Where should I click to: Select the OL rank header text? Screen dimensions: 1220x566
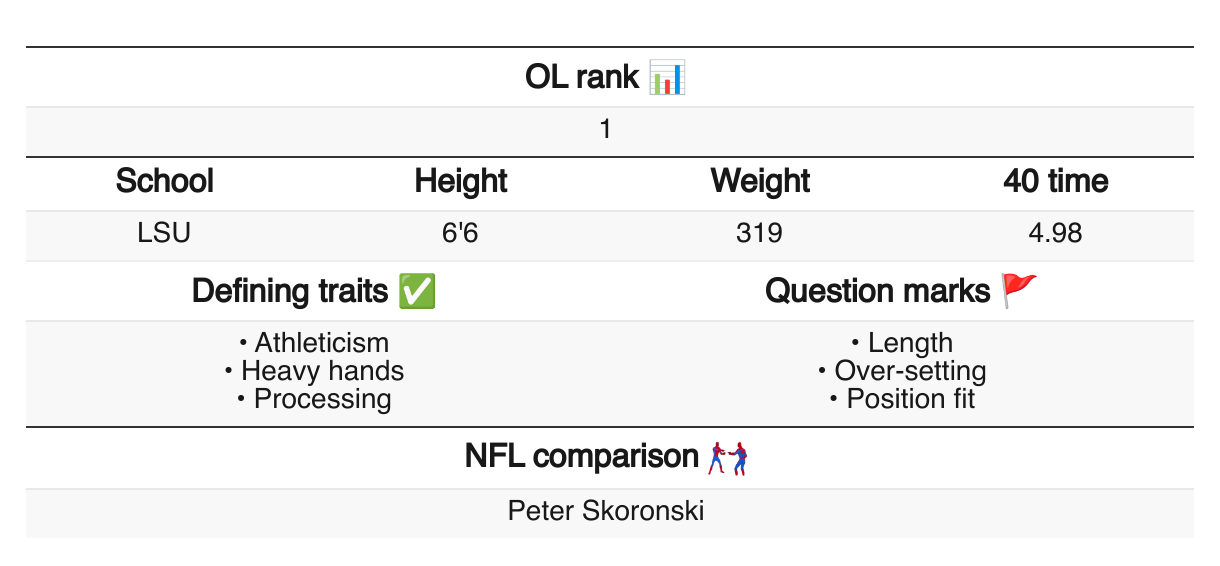click(581, 77)
